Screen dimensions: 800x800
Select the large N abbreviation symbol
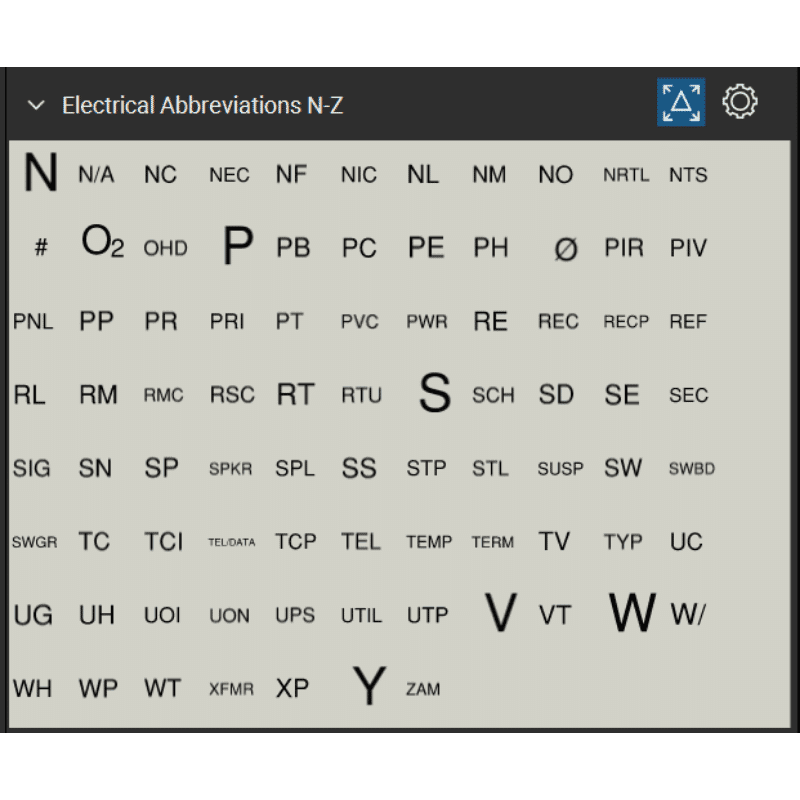[41, 174]
